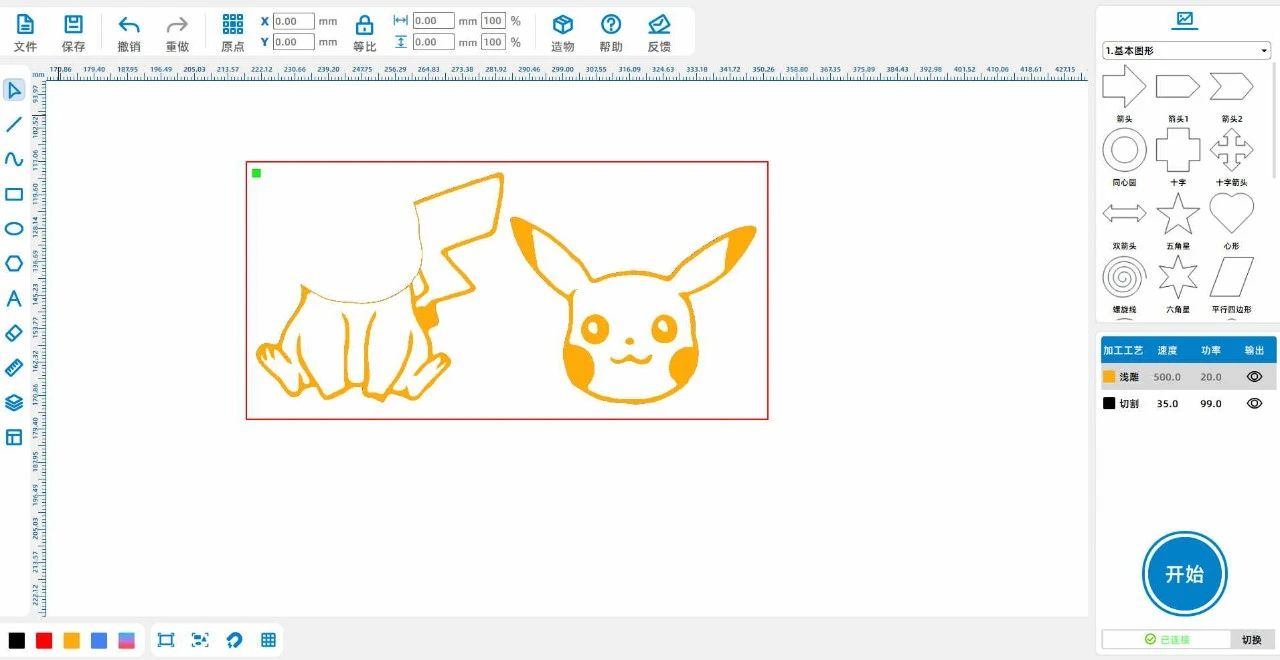
Task: Toggle output visibility for 浅雕 layer
Action: pos(1254,377)
